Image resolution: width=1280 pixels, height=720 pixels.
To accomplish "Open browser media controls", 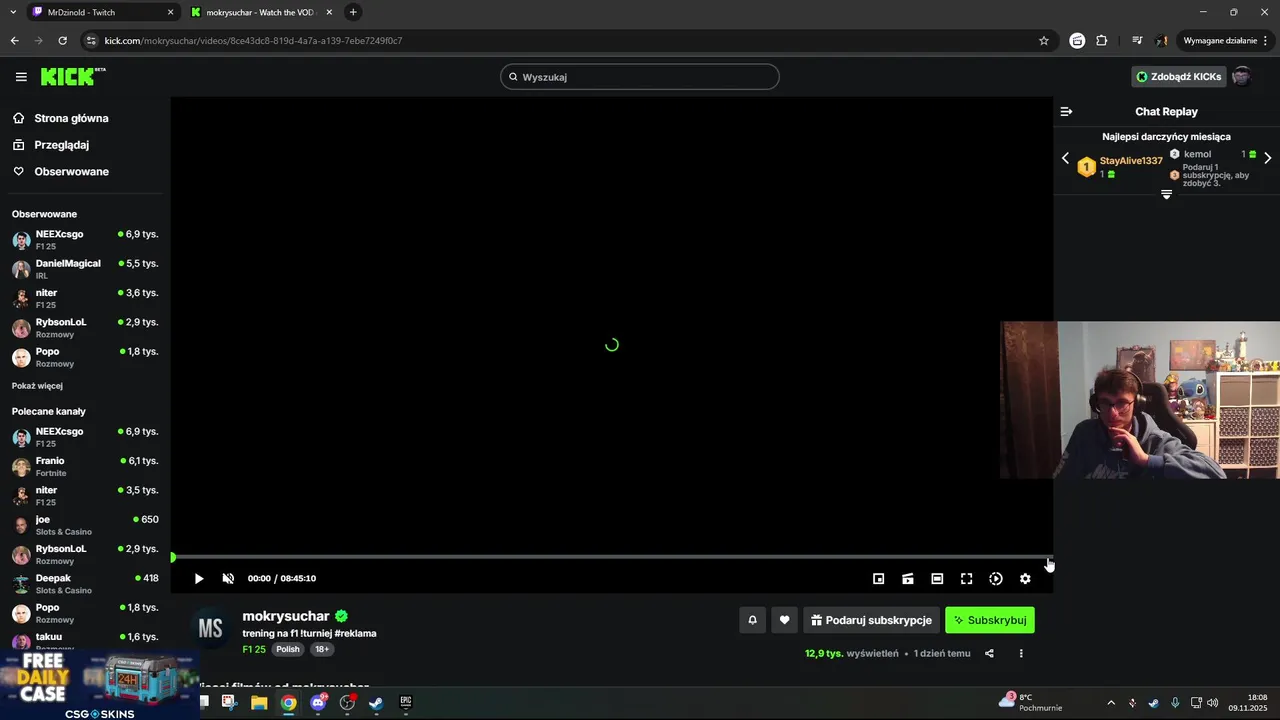I will tap(1137, 41).
